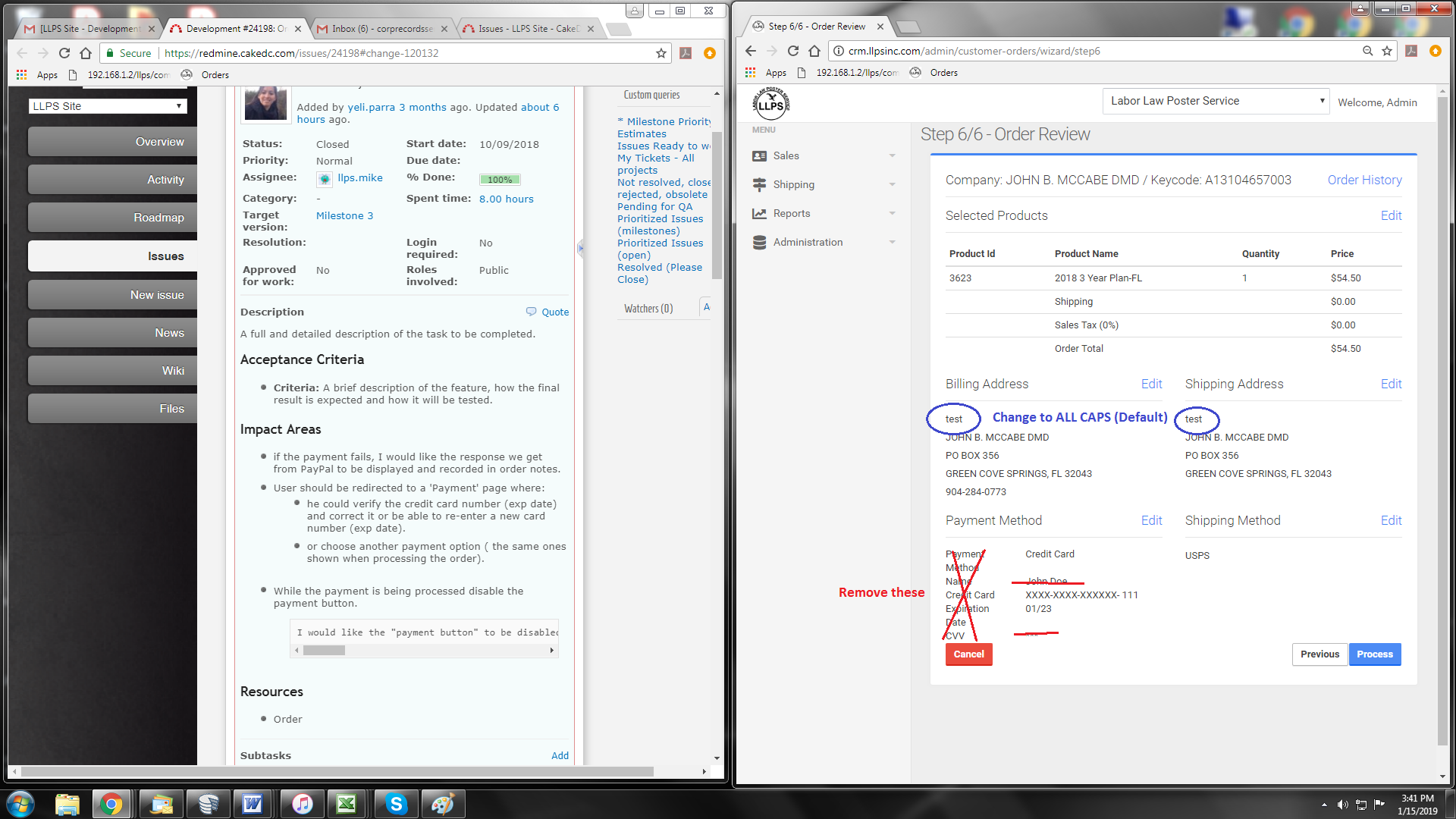Bookmark the Redmine page with the star icon
The height and width of the screenshot is (819, 1456).
(661, 53)
